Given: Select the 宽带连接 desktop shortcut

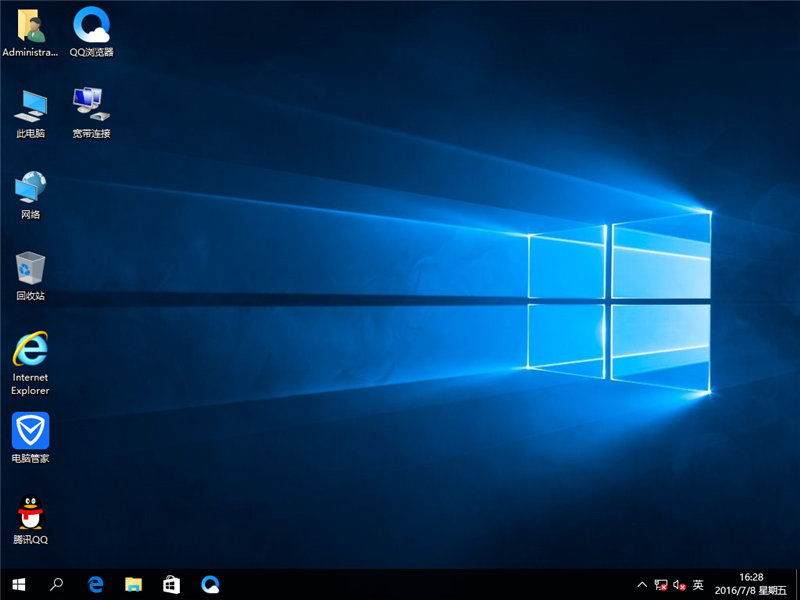Looking at the screenshot, I should point(91,112).
